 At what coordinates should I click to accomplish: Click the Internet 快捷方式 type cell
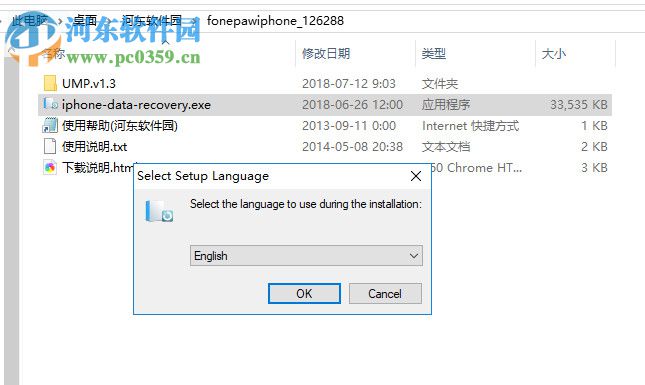pyautogui.click(x=471, y=125)
